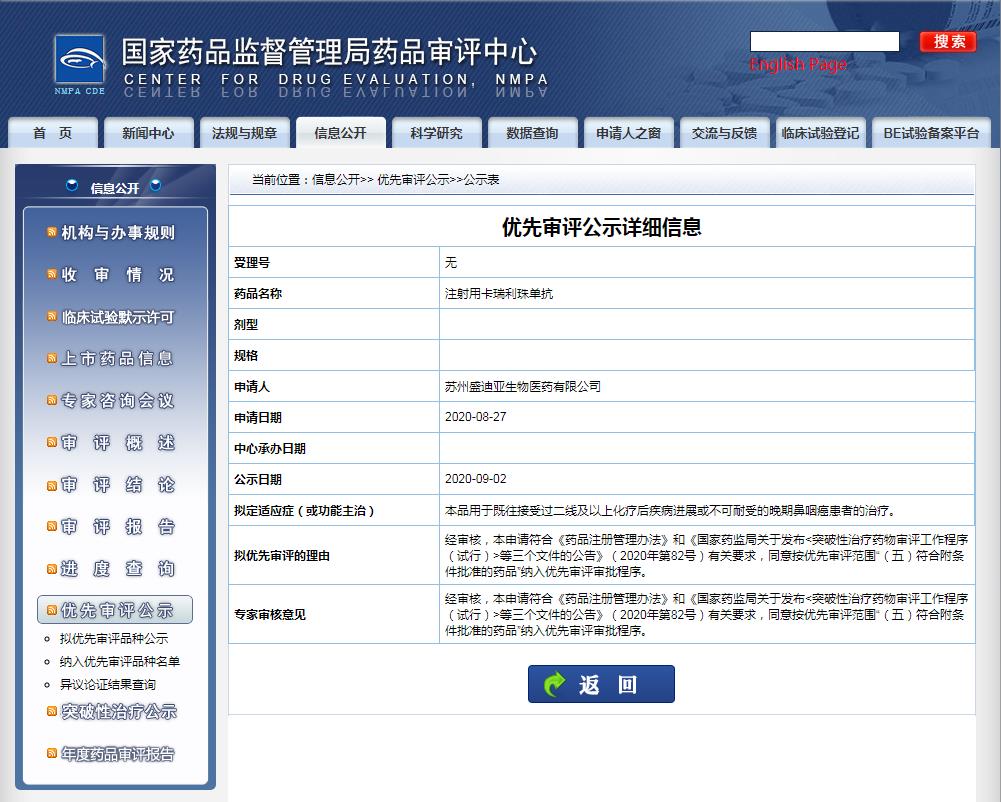Click RSS icon beside 进度查询
The image size is (1001, 802).
[52, 568]
